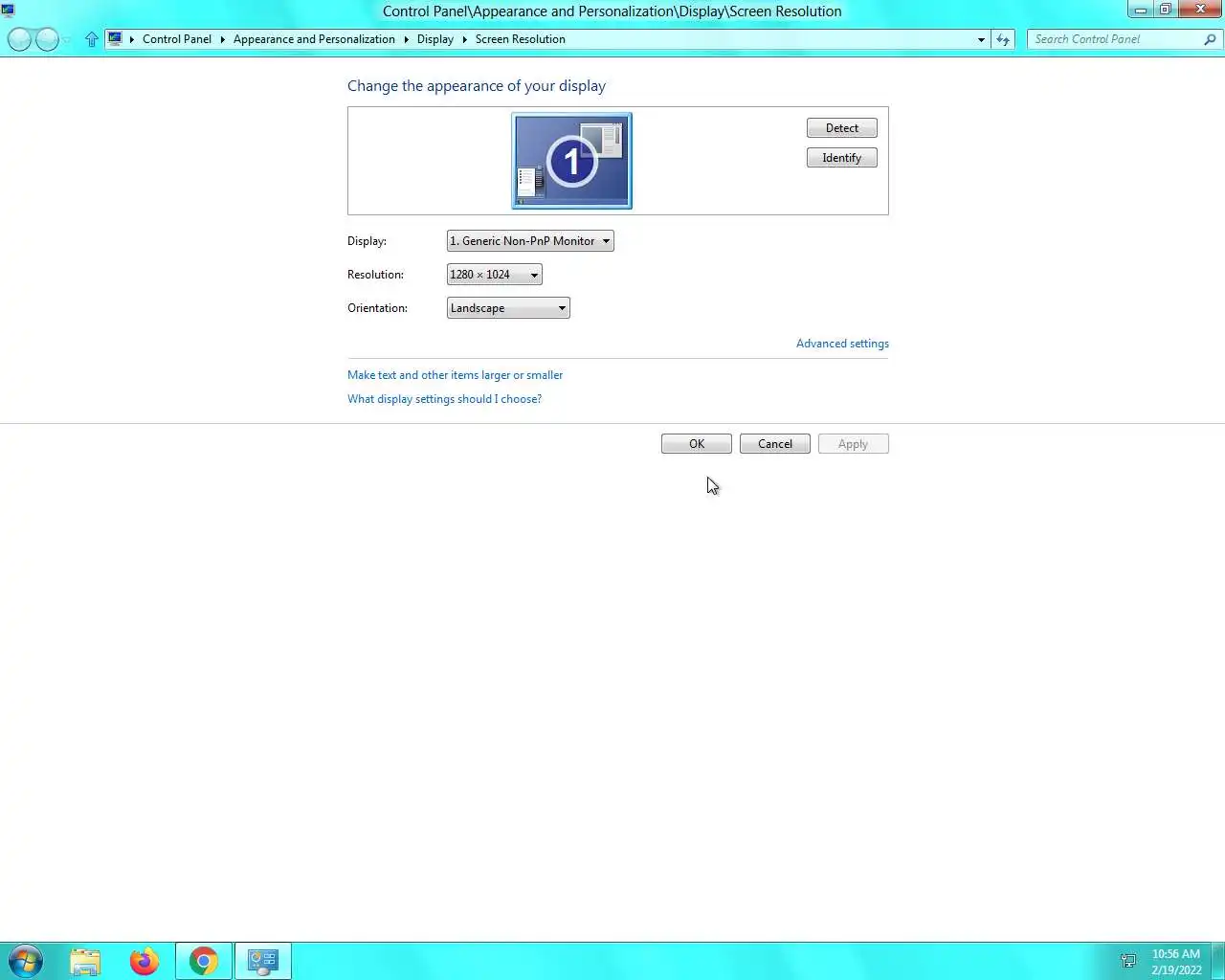
Task: Expand the arrow after Appearance and Personalization
Action: coord(406,39)
